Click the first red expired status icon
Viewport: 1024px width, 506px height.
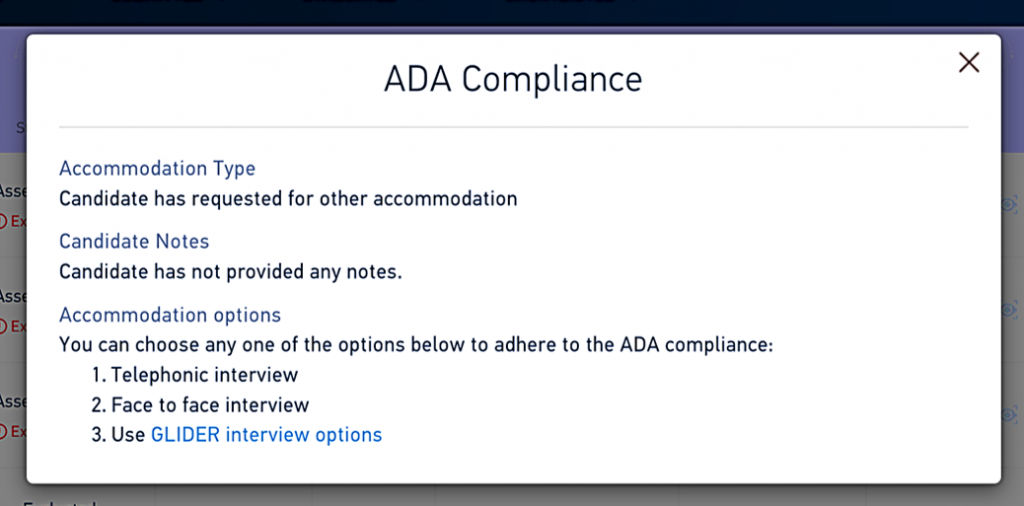(3, 221)
